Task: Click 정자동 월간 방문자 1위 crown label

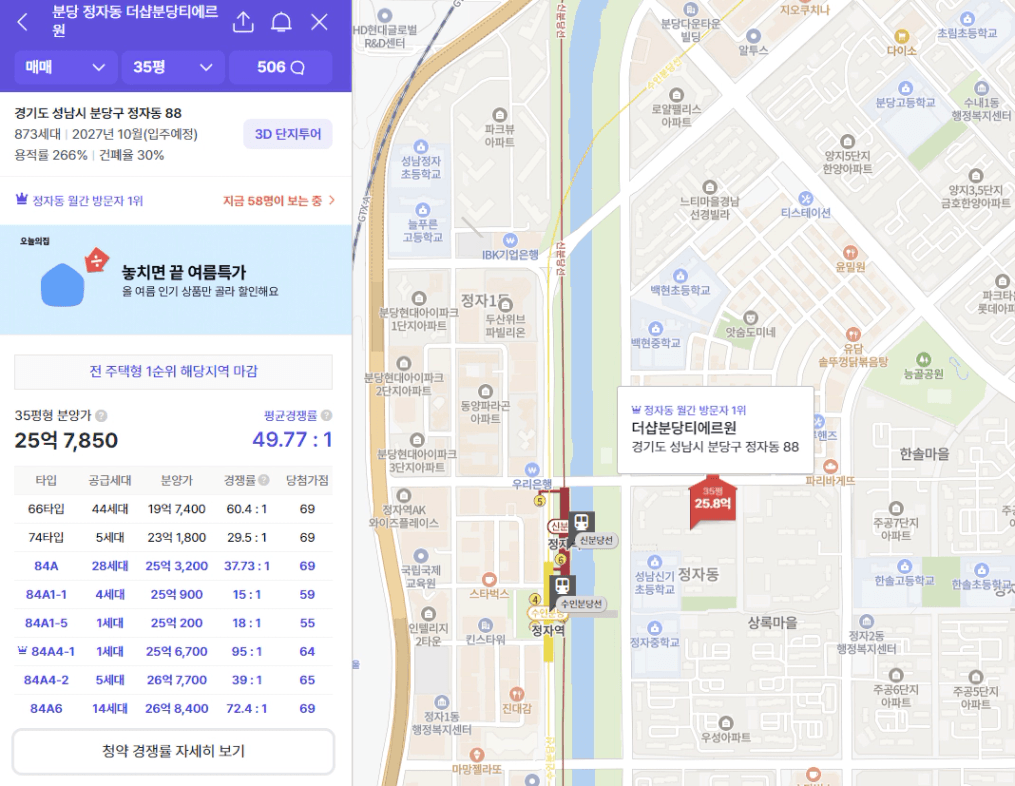Action: [79, 201]
